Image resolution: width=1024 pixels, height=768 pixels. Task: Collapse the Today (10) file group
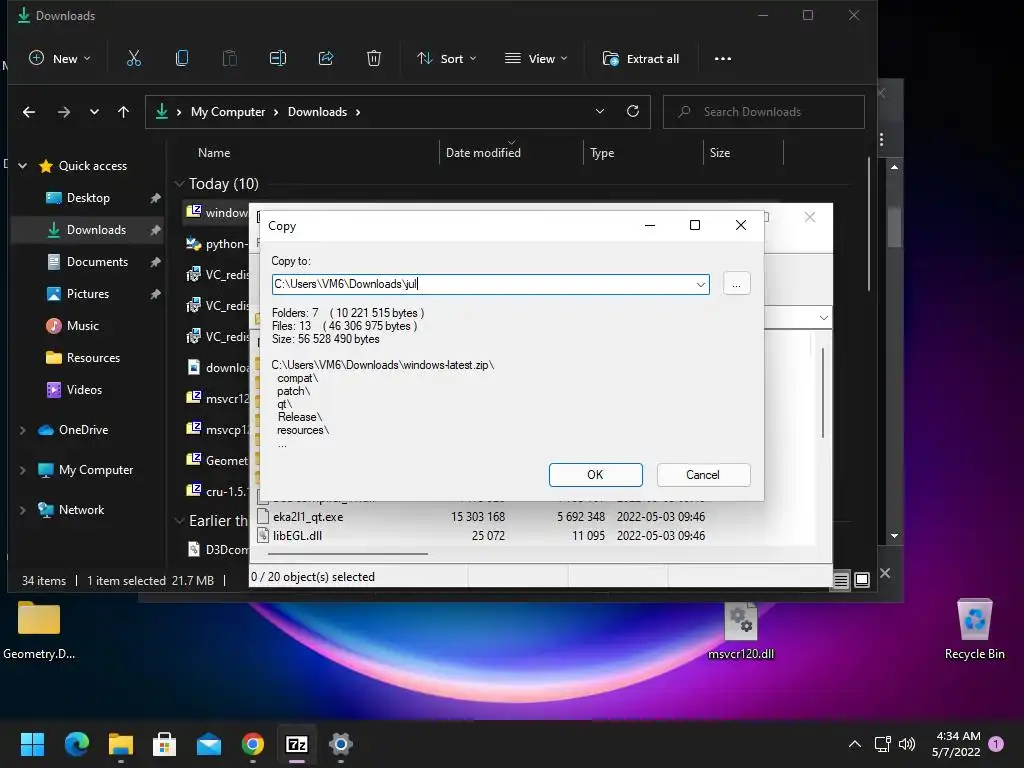click(x=180, y=184)
